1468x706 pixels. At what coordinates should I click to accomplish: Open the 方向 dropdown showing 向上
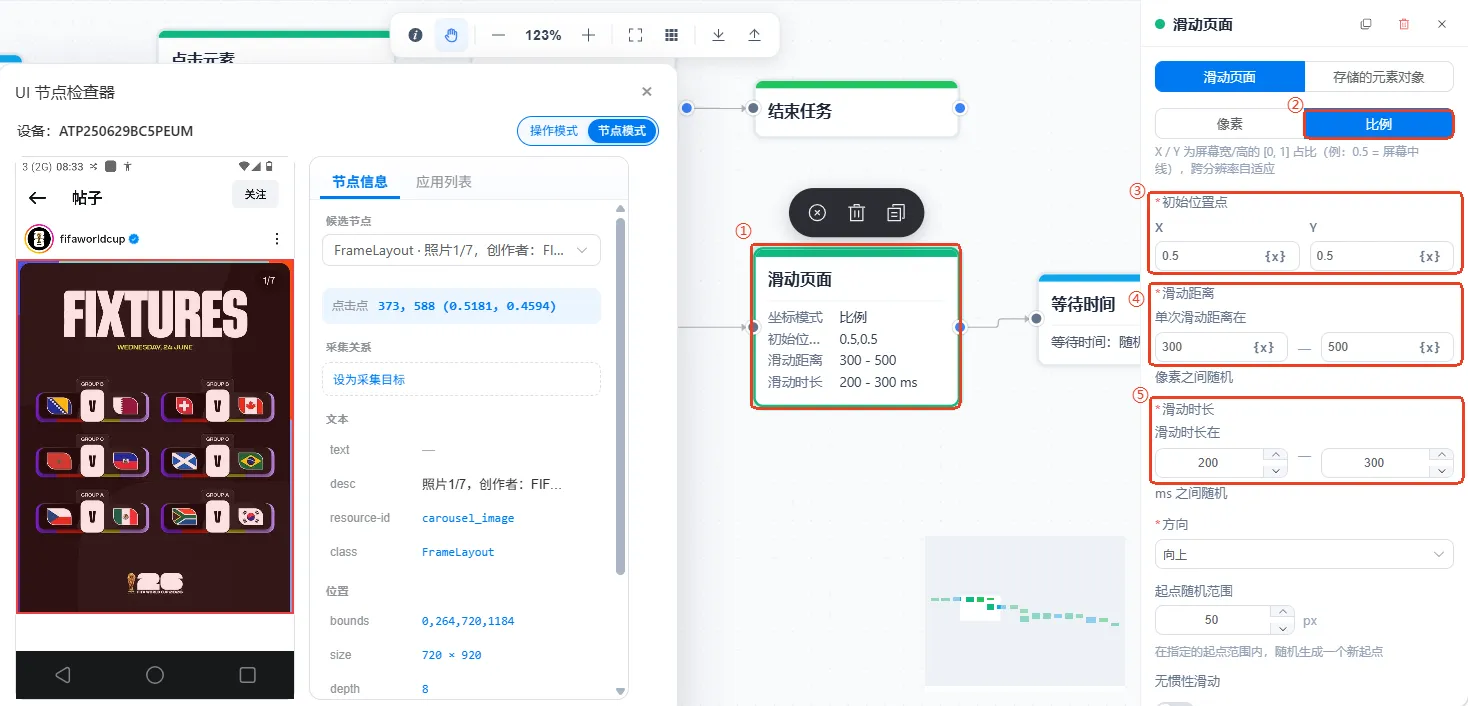1304,554
